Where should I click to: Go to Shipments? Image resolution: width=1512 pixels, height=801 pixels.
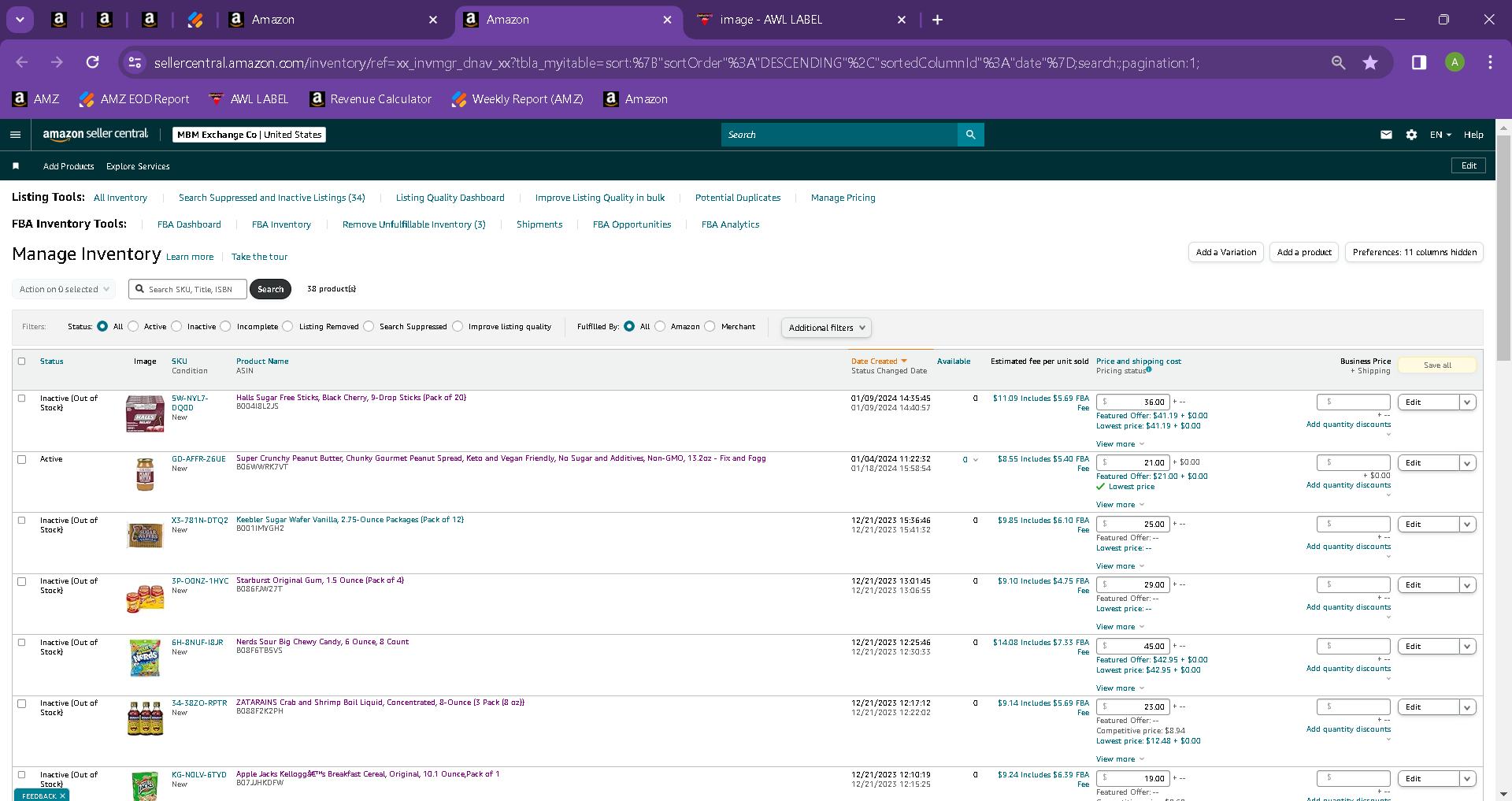coord(539,224)
